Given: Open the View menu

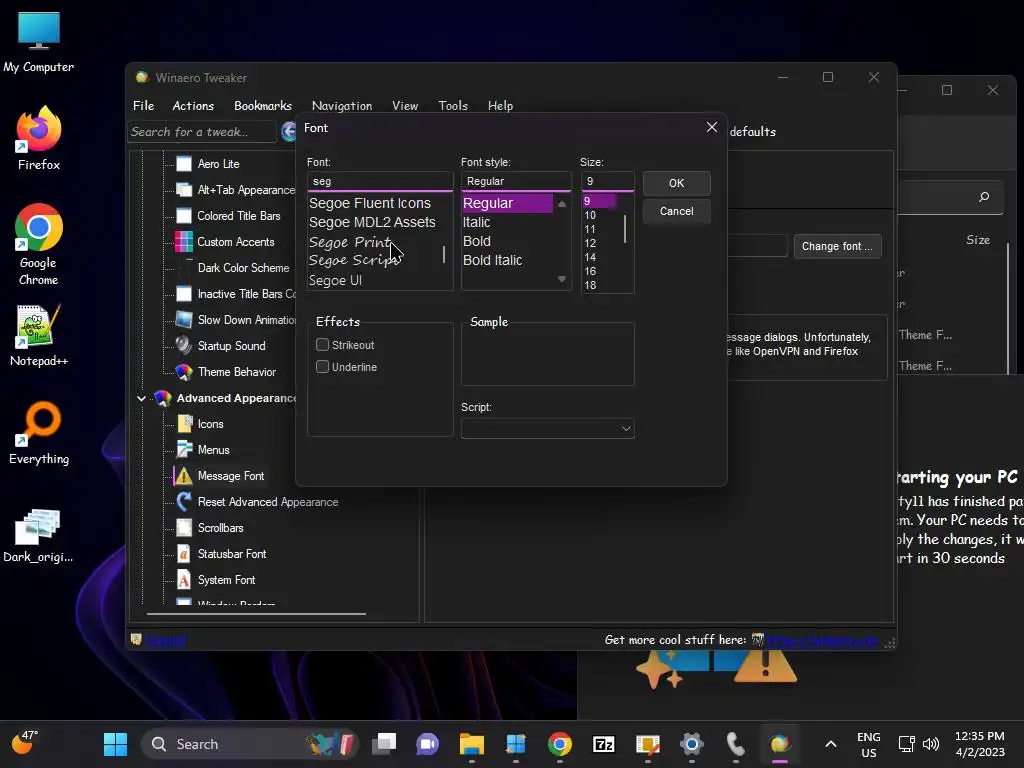Looking at the screenshot, I should click(405, 106).
